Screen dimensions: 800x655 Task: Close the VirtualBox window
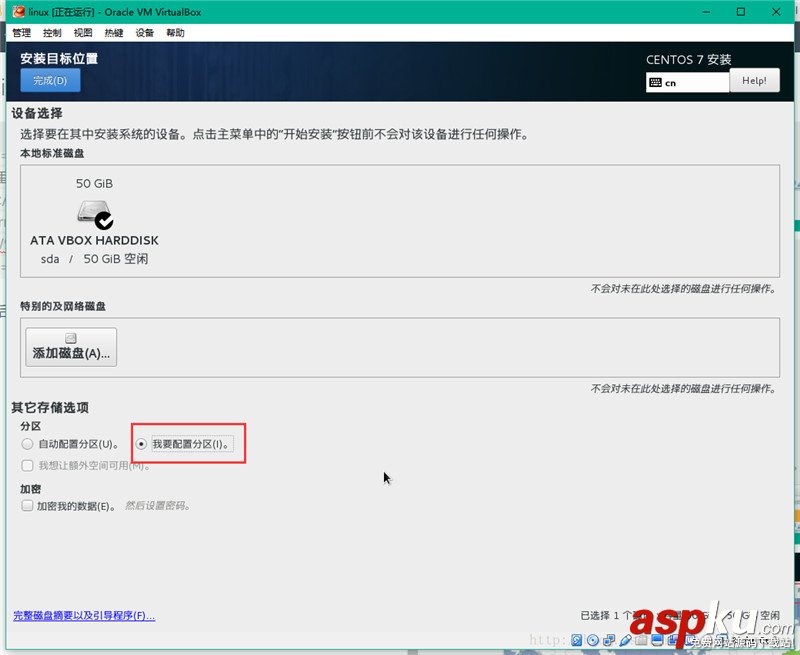[x=776, y=11]
